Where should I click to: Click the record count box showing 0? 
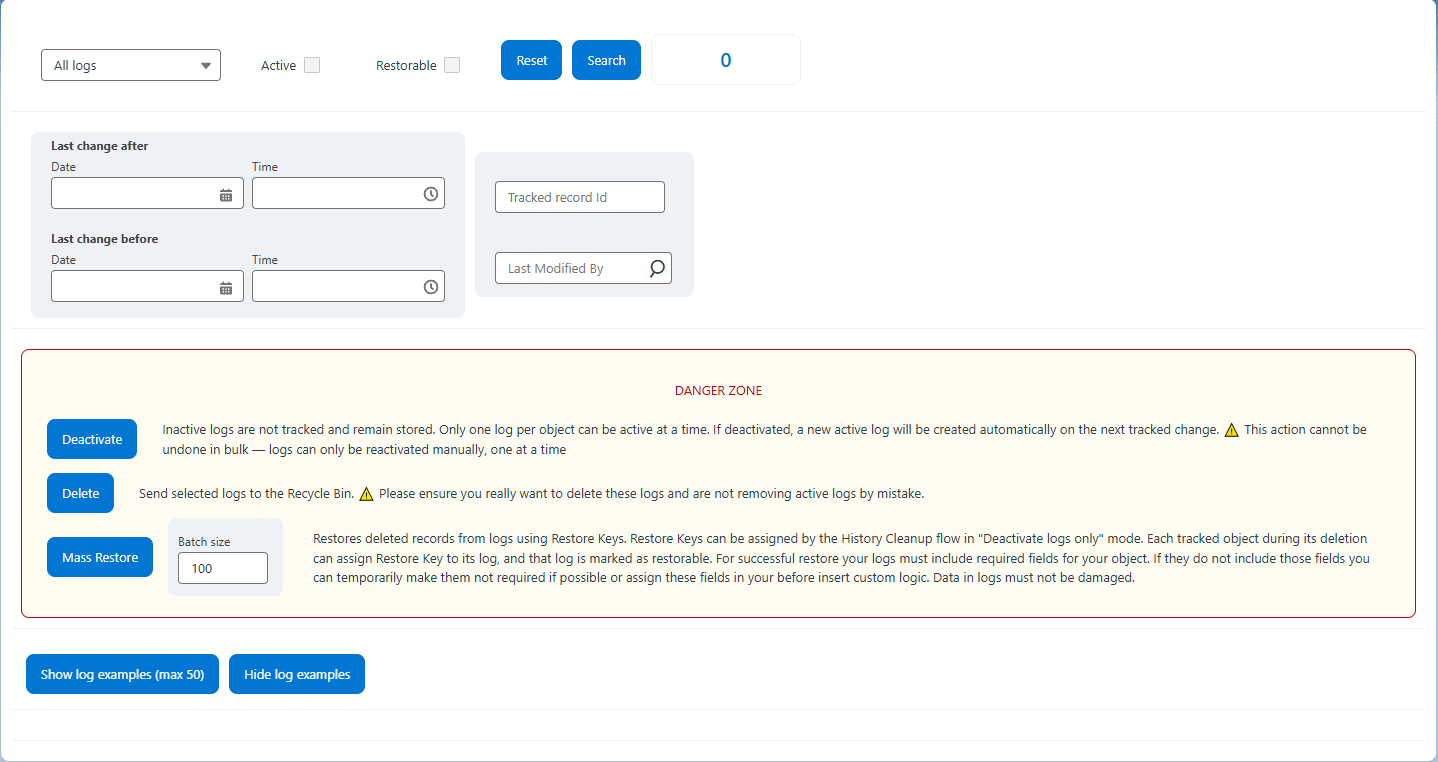click(x=725, y=59)
